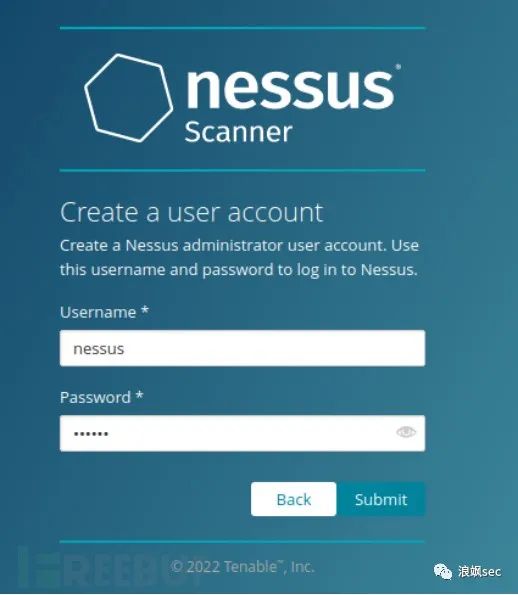Submit the new user account form

[x=381, y=499]
